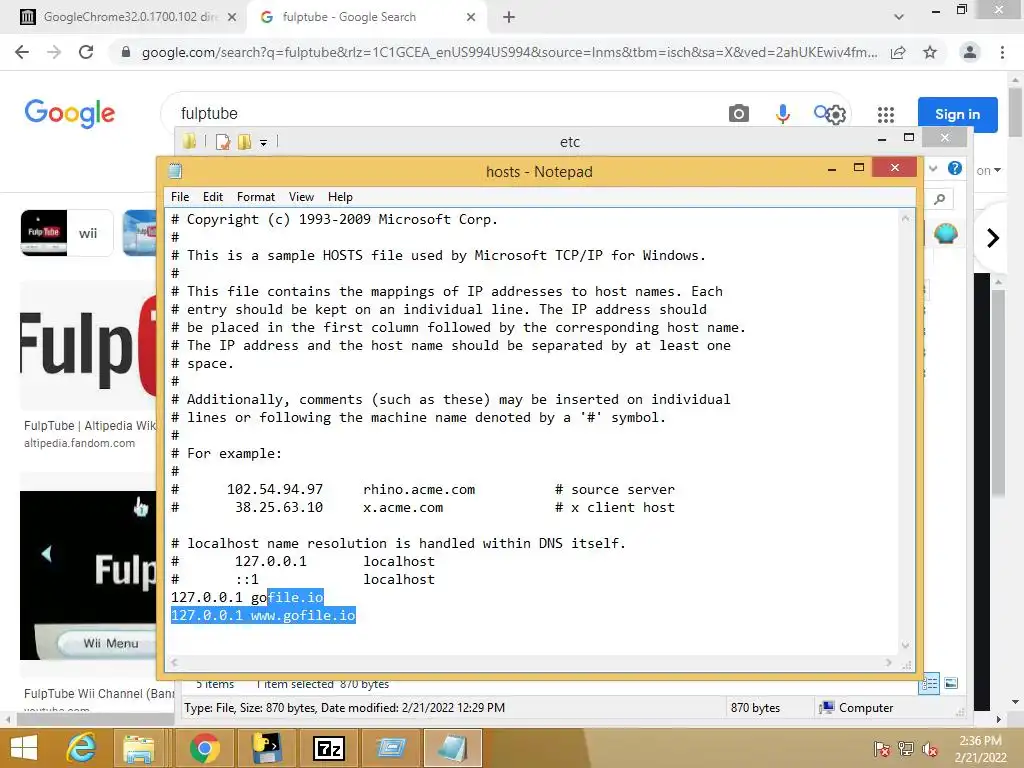Open FulpTube Wii Channel video thumbnail
1024x768 pixels.
[x=88, y=575]
